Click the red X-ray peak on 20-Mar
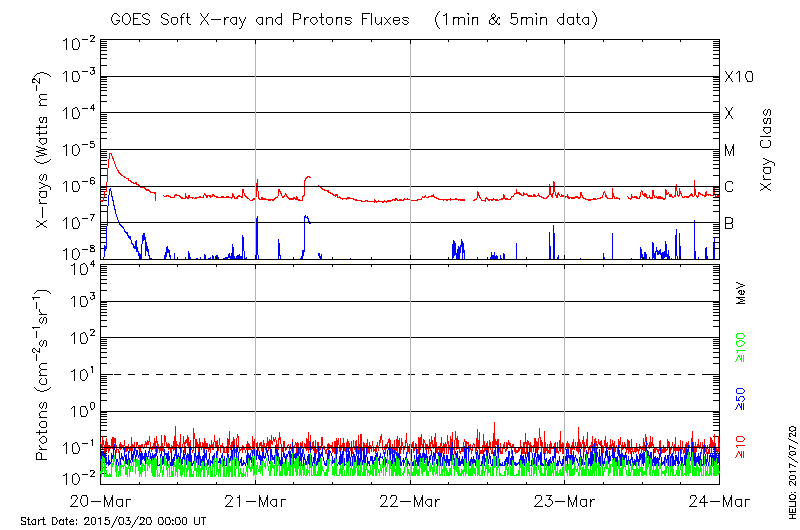Viewport: 800px width, 530px height. (x=111, y=154)
